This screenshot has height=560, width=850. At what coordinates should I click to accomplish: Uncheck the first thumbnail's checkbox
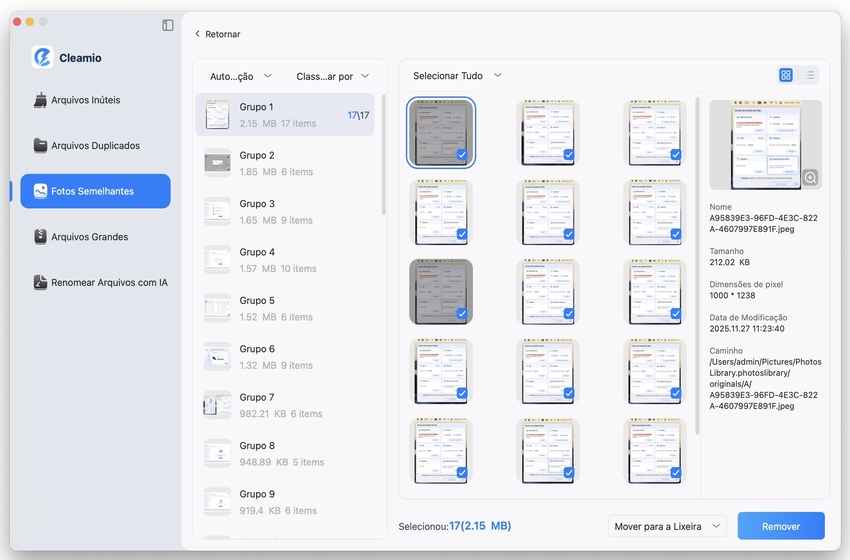(461, 155)
